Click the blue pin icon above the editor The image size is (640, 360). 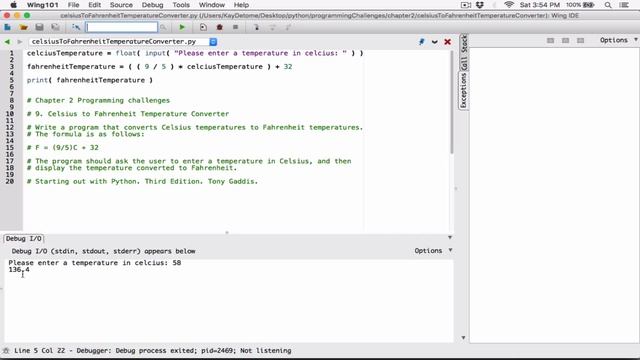tap(422, 42)
